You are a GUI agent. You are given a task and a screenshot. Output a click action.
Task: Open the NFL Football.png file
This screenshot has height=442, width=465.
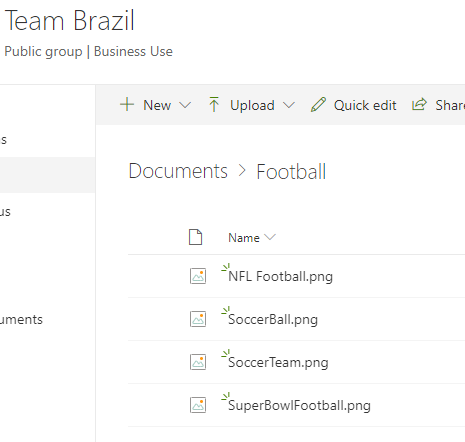click(280, 276)
